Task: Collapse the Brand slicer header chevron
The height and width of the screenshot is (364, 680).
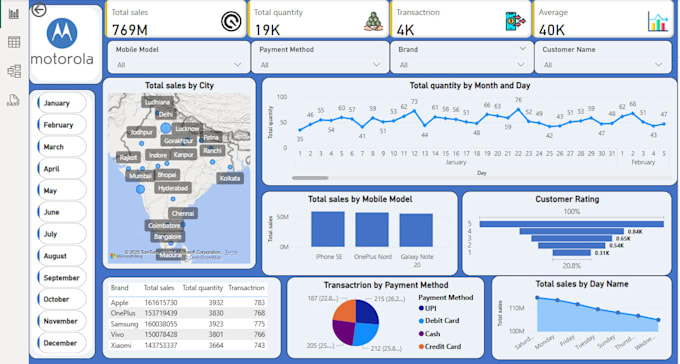Action: point(523,49)
